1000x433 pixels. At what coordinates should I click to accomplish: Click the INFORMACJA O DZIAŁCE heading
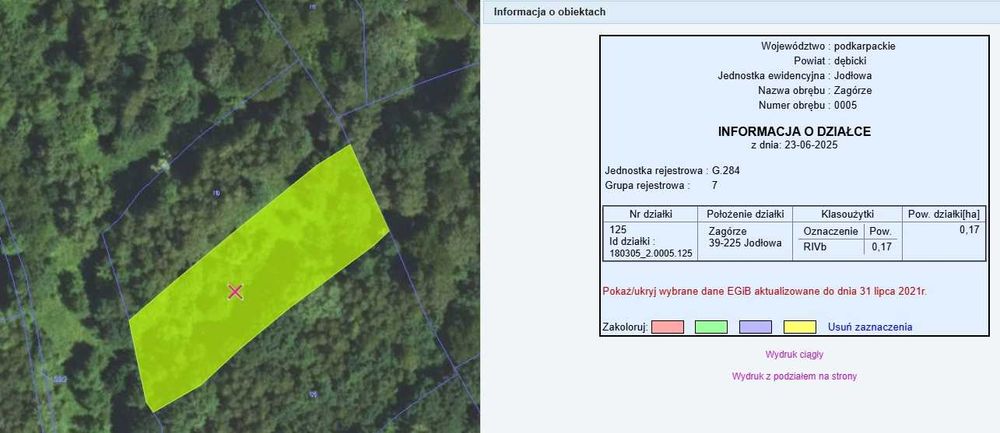(x=794, y=132)
